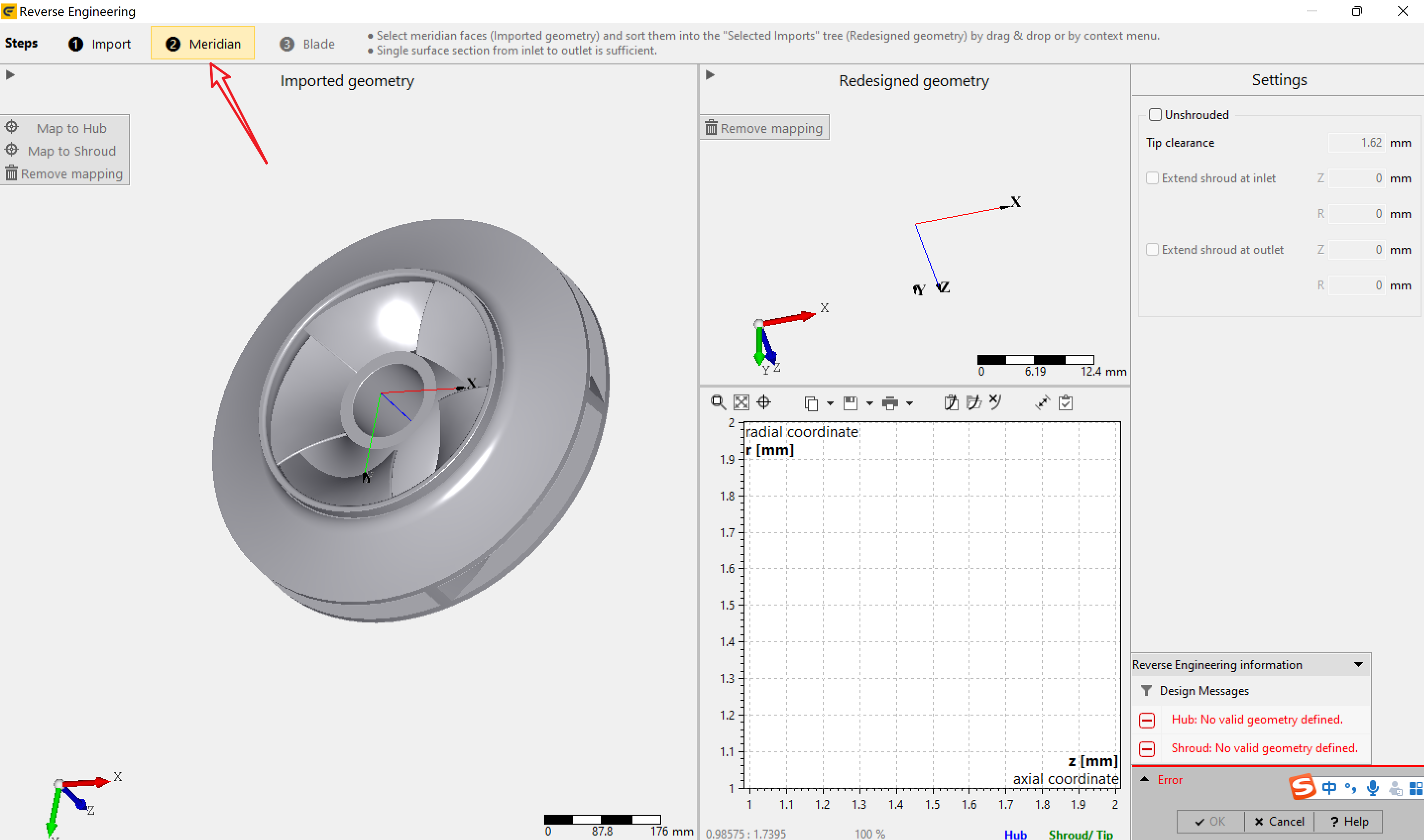Enable the Unshrouded checkbox

pyautogui.click(x=1155, y=114)
